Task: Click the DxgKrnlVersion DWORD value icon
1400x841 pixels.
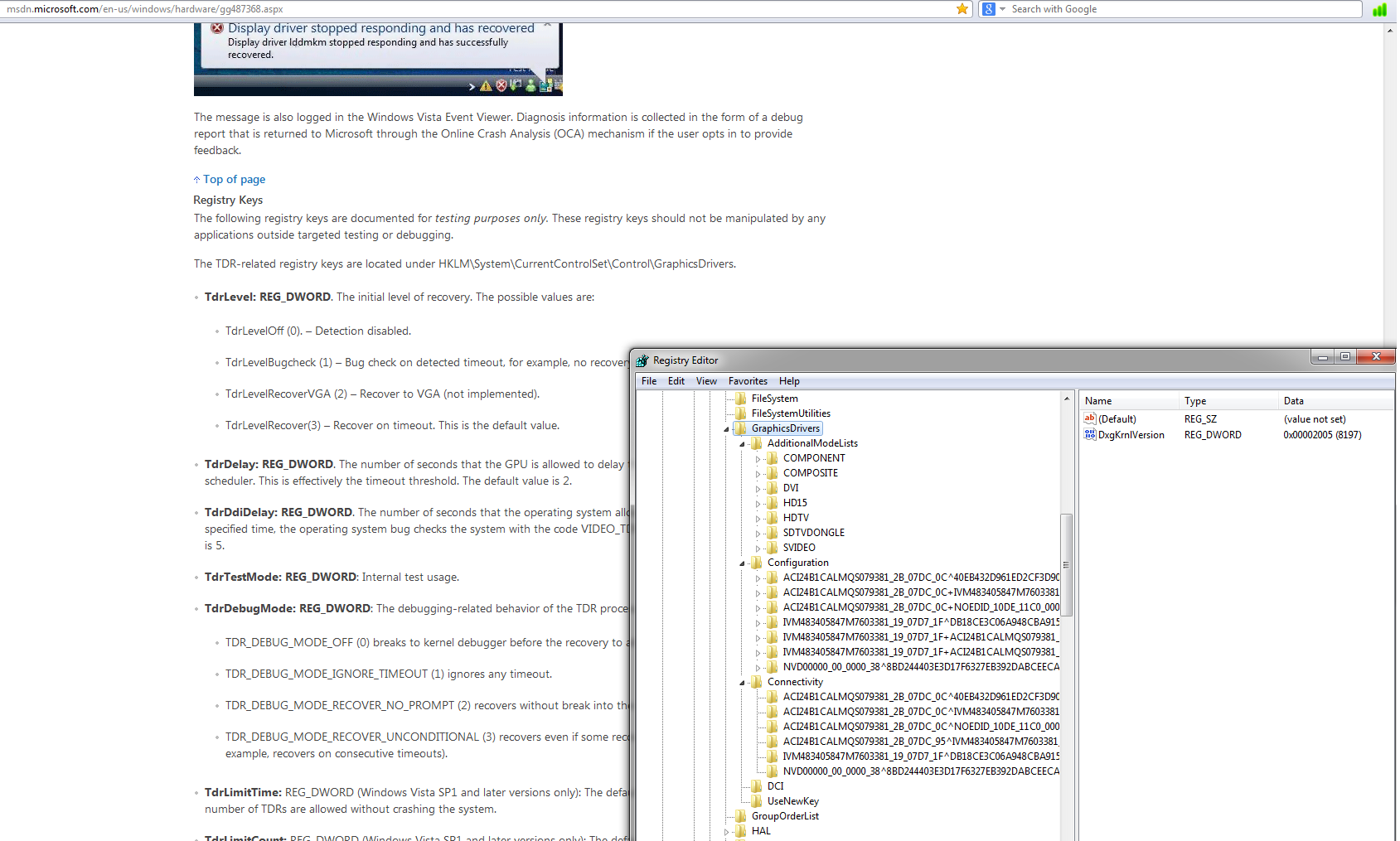Action: [x=1090, y=435]
